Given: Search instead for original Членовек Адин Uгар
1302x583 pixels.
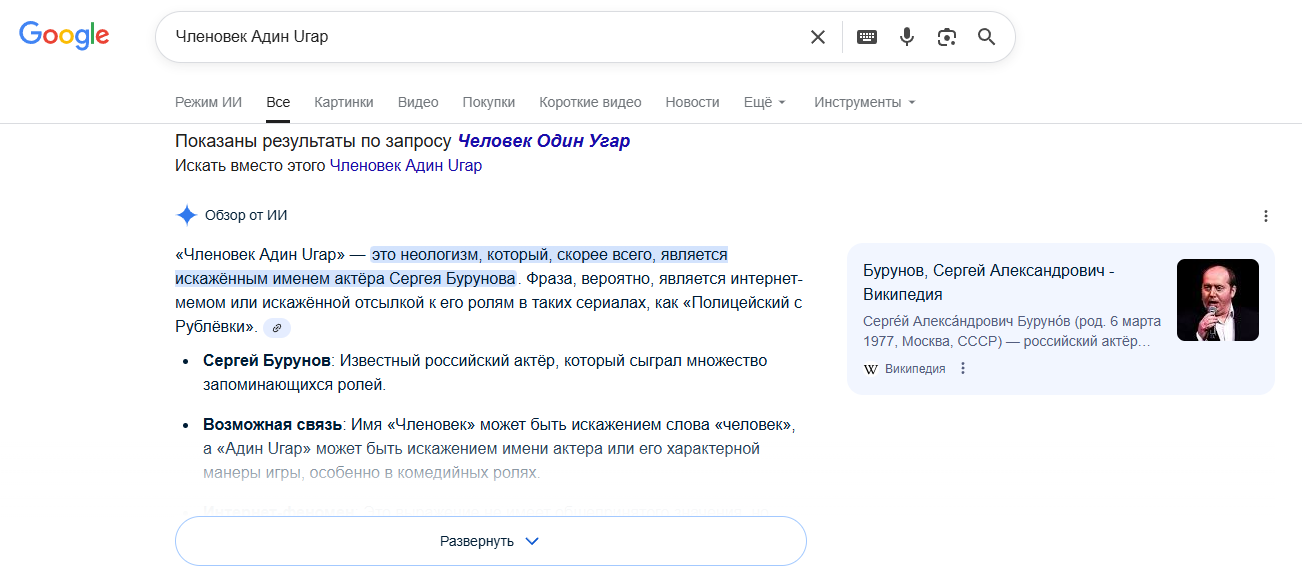Looking at the screenshot, I should 406,166.
